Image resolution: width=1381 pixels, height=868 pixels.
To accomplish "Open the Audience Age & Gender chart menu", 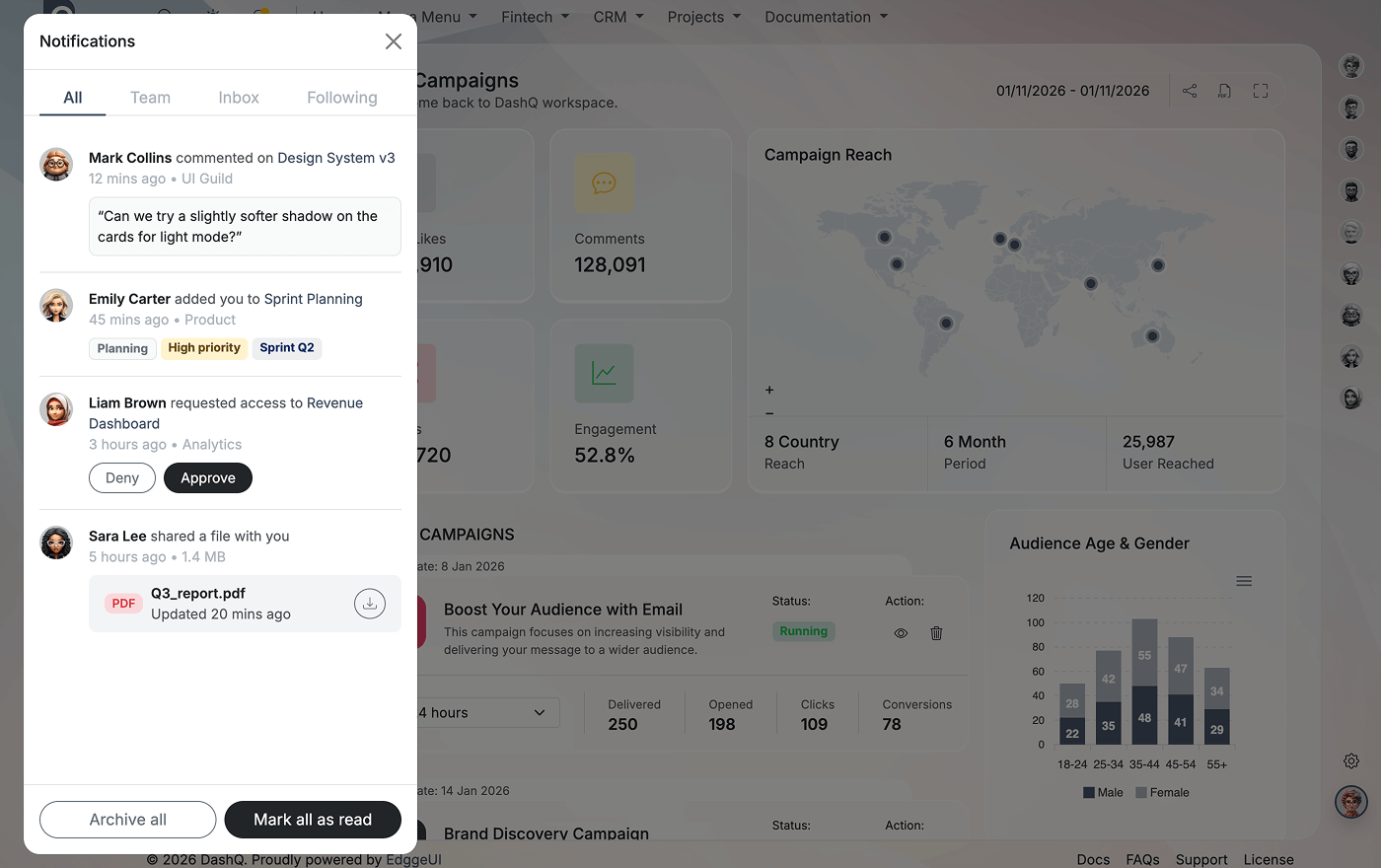I will 1244,580.
